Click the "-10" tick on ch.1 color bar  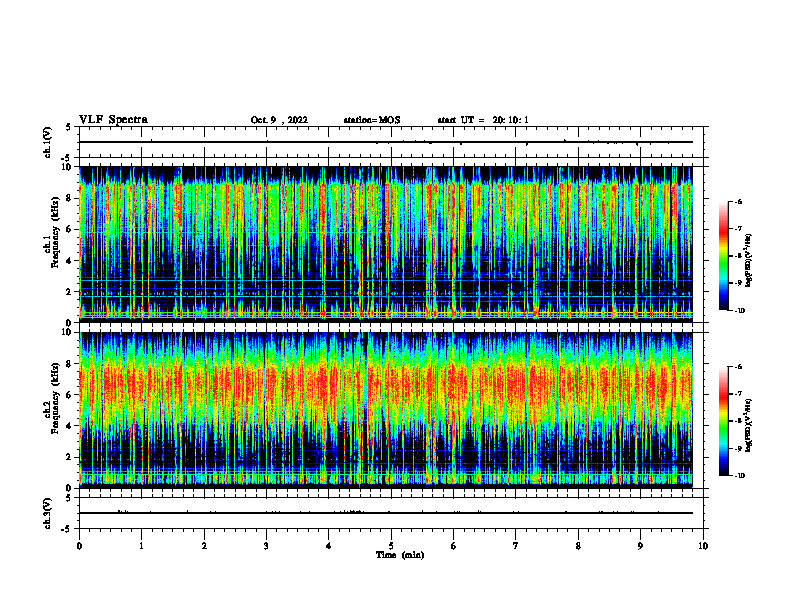point(739,311)
